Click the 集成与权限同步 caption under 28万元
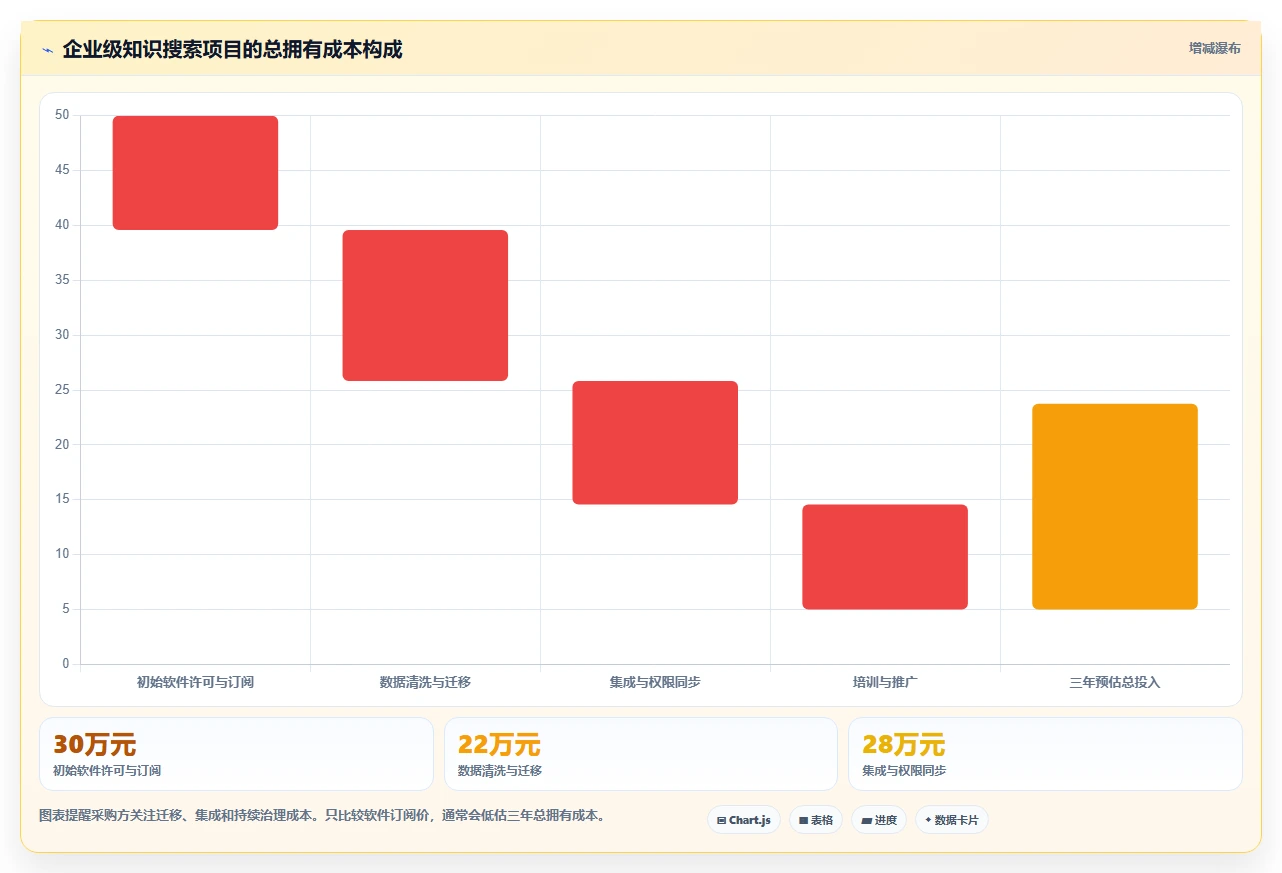This screenshot has width=1282, height=873. tap(904, 771)
